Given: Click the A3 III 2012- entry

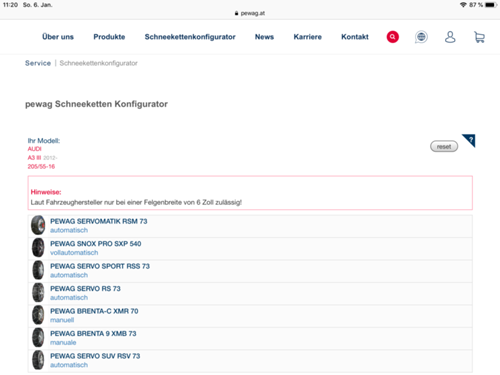Looking at the screenshot, I should 42,157.
